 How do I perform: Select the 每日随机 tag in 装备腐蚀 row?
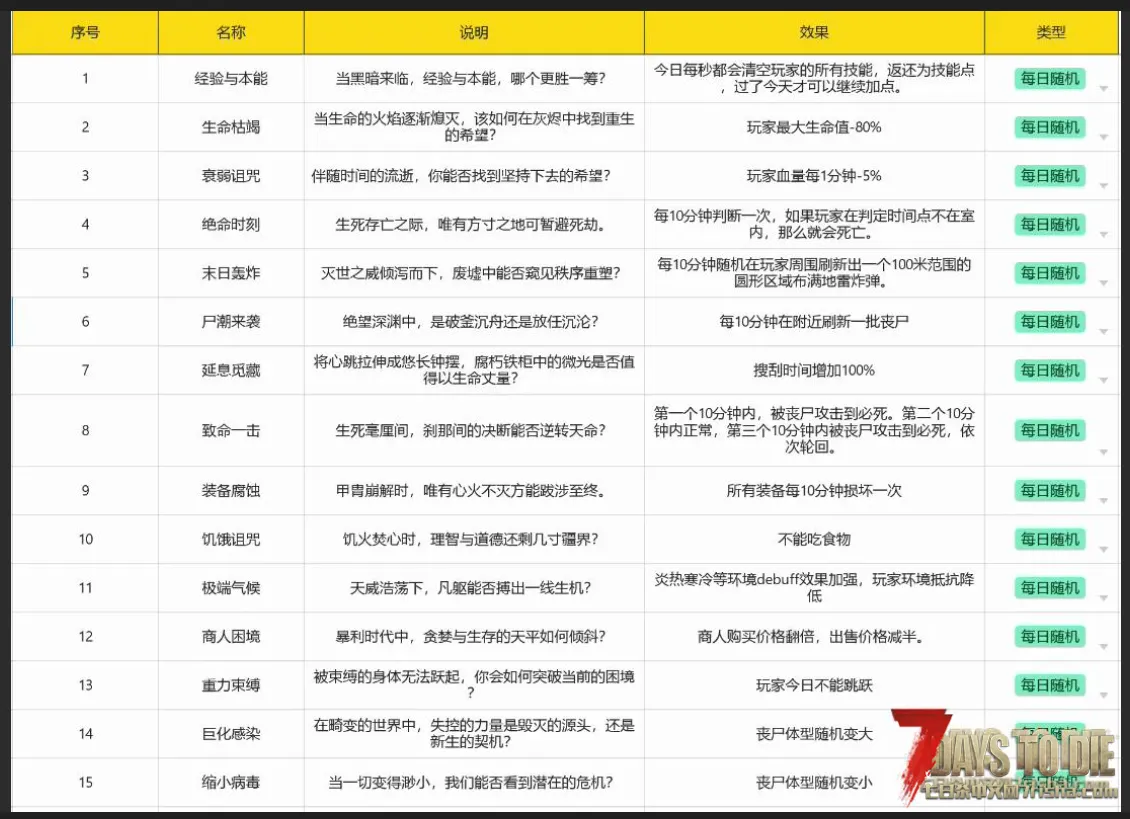pos(1049,490)
